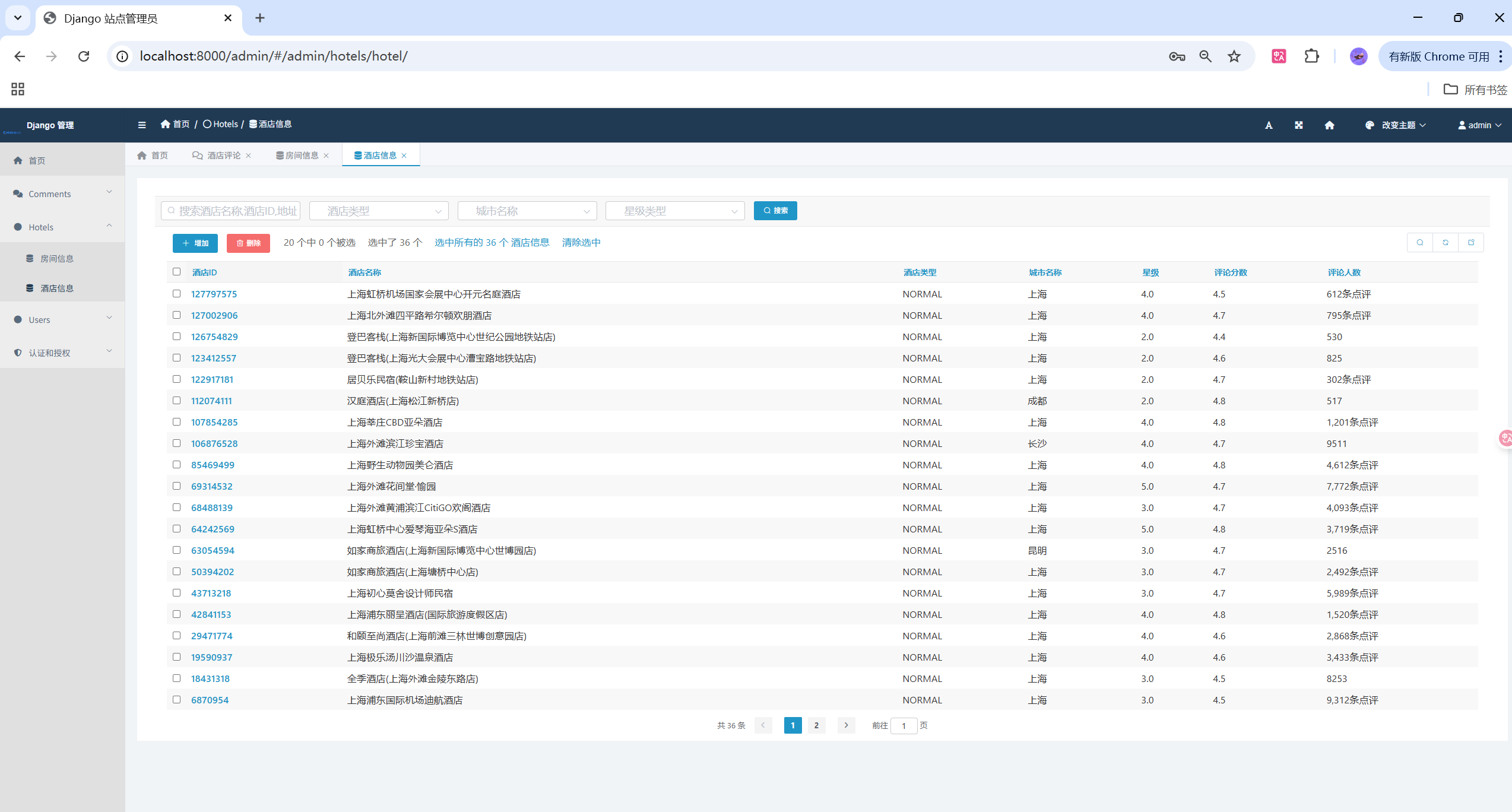
Task: Tick the checkbox for hotel 127797575
Action: click(x=176, y=294)
